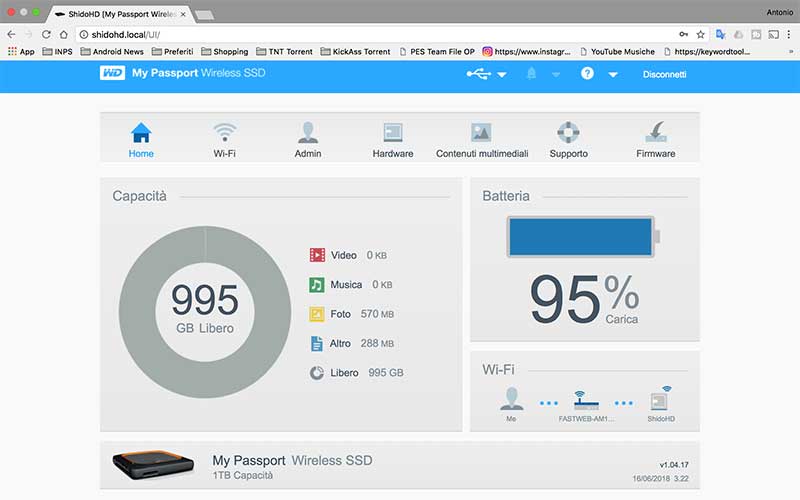Click the battery level indicator
The image size is (800, 500).
583,237
